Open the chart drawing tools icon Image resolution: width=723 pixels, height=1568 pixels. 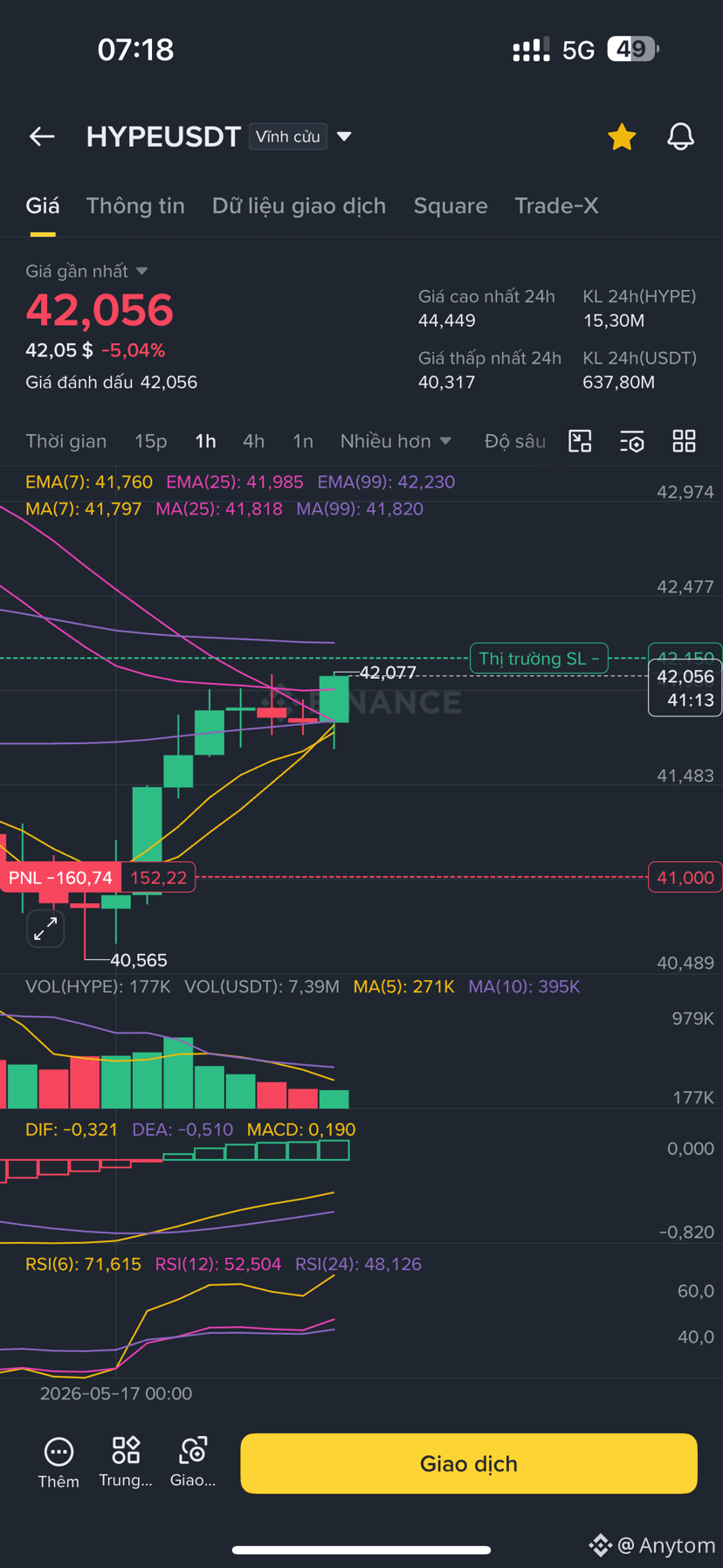tap(580, 441)
